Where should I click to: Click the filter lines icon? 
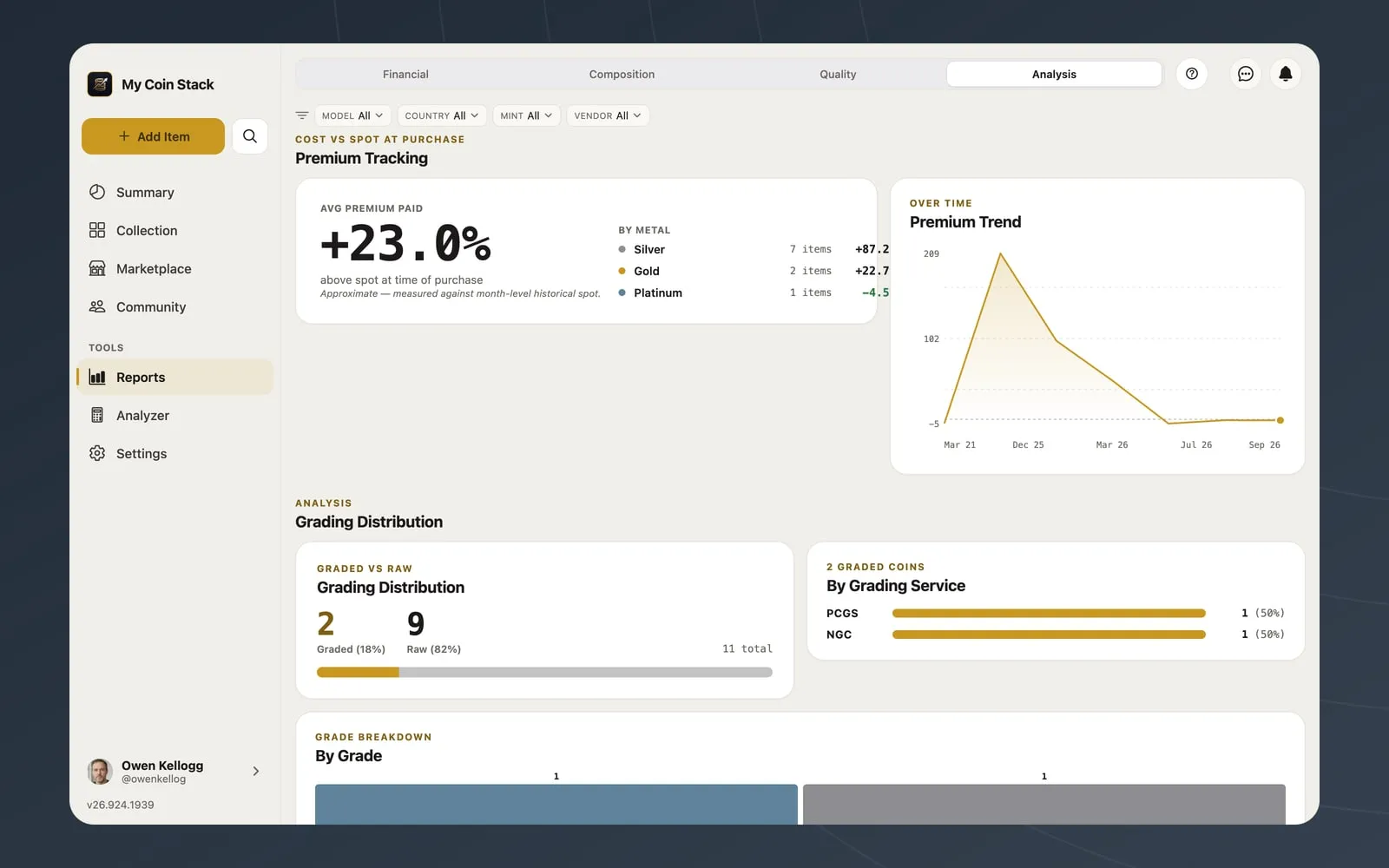pyautogui.click(x=302, y=115)
